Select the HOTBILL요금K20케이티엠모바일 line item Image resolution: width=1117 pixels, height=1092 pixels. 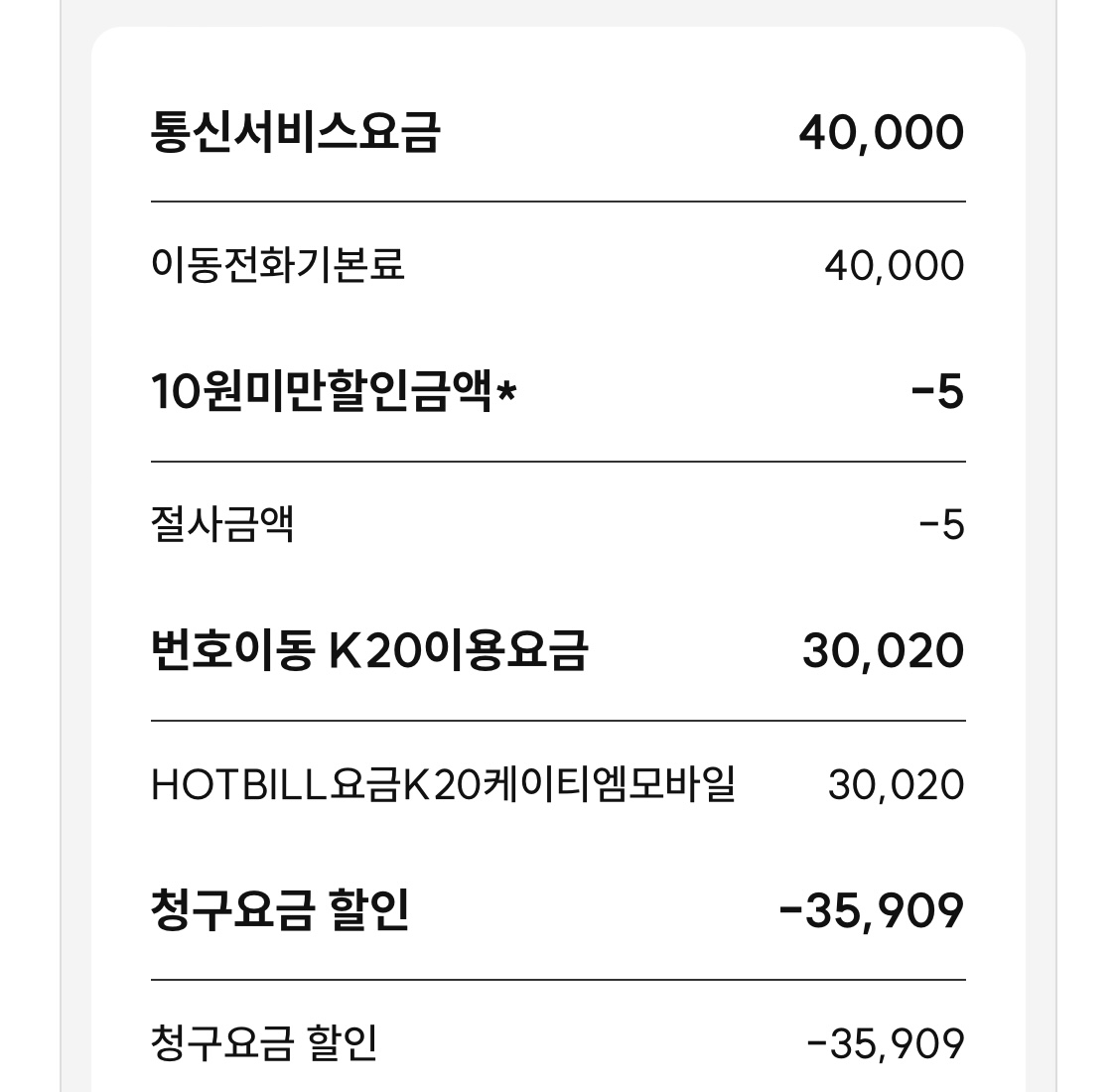point(443,784)
